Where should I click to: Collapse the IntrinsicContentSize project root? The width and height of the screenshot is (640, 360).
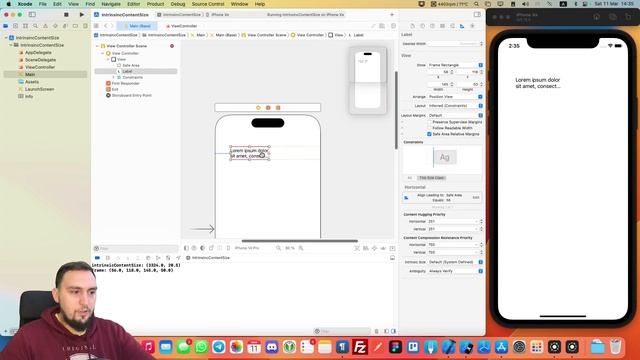[6, 38]
